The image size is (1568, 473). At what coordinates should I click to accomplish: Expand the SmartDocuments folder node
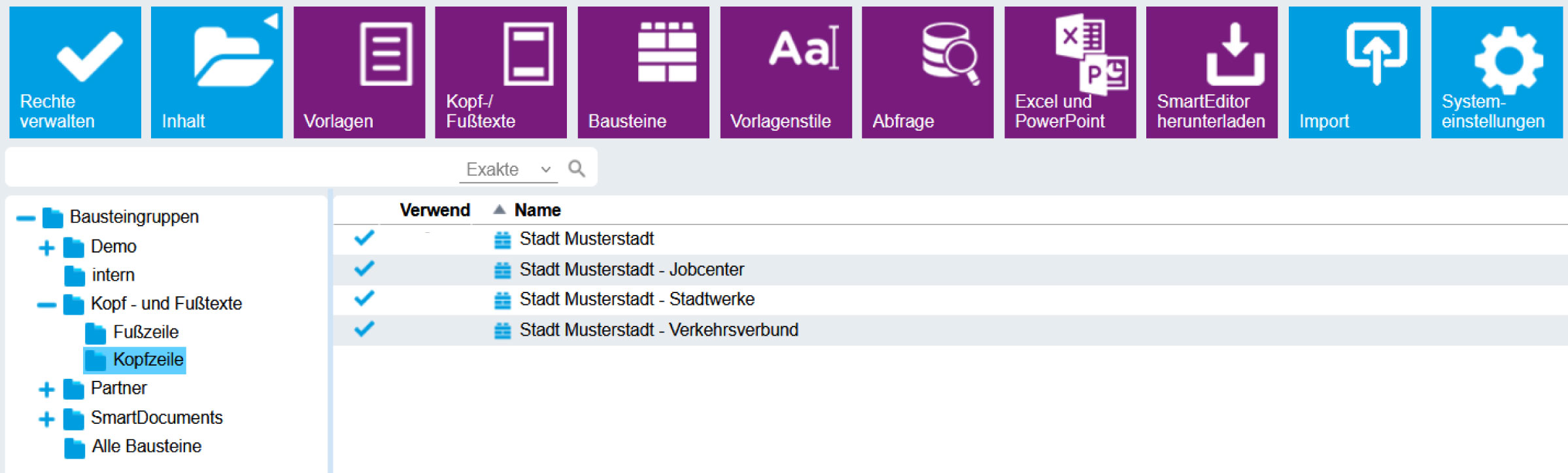(x=46, y=419)
